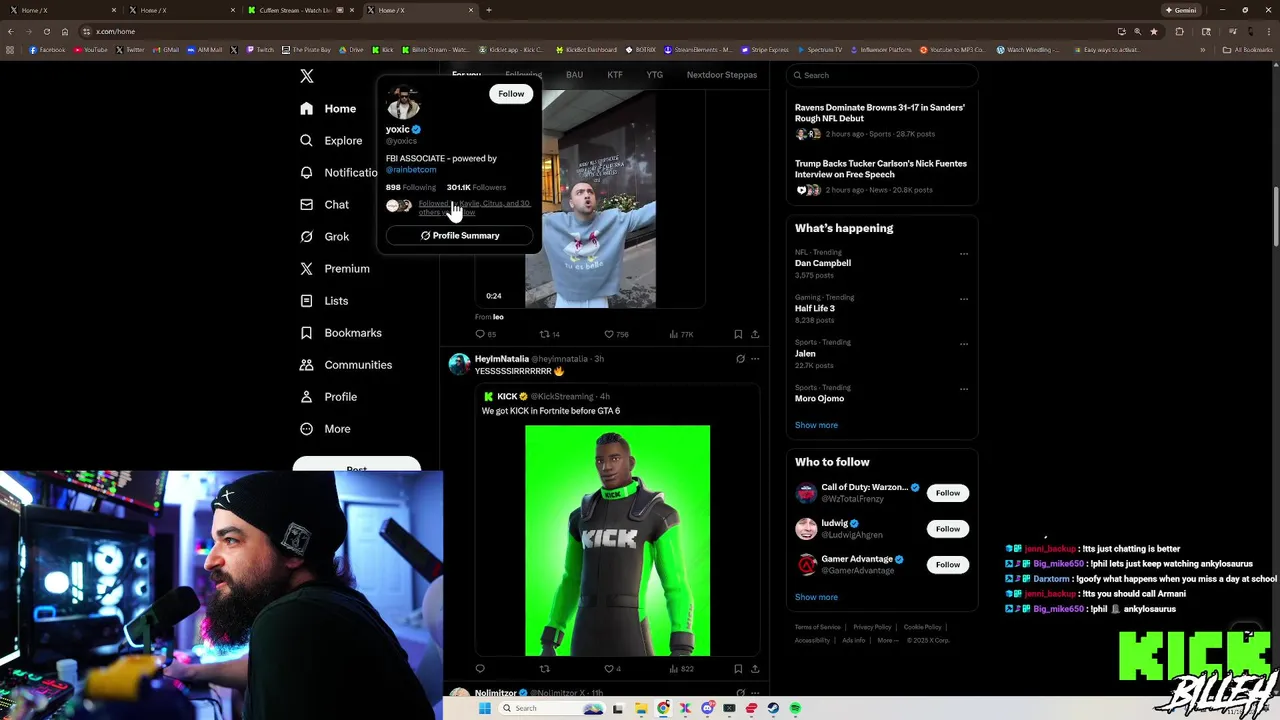Show more under What's happening
Screen dimensions: 1280x720
[816, 425]
